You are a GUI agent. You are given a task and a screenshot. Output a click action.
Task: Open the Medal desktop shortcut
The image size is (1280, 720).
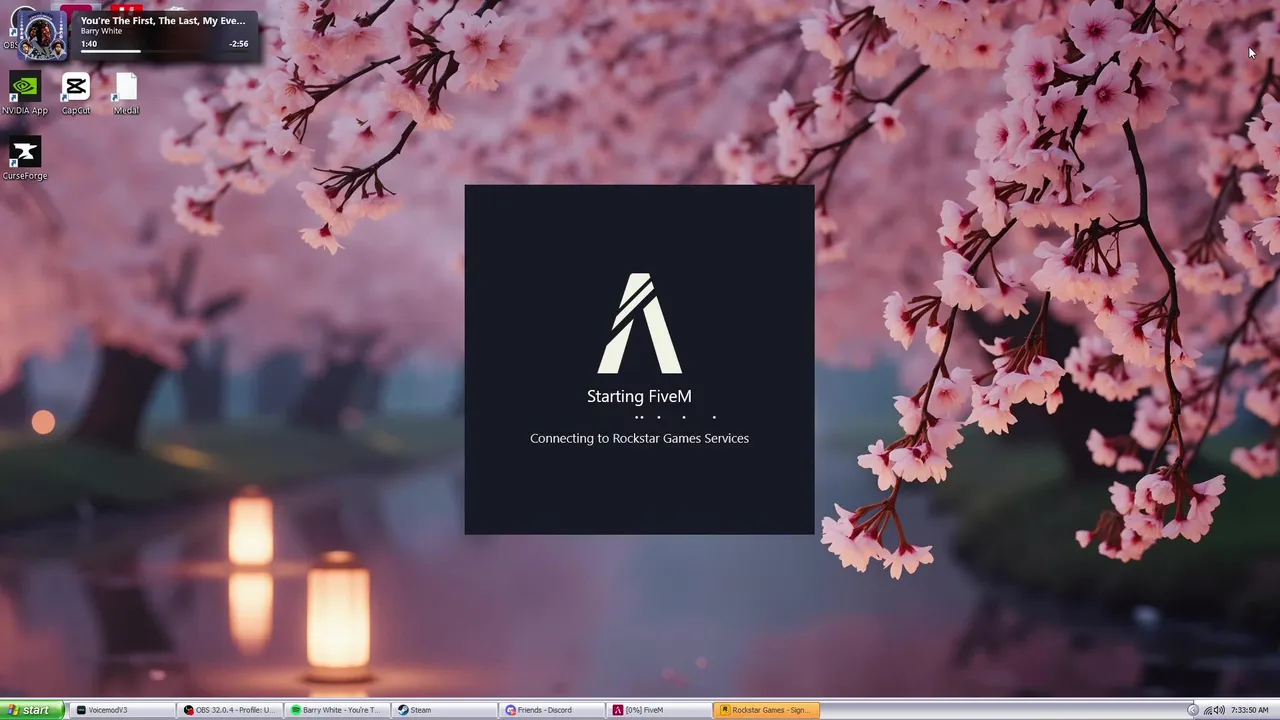coord(126,93)
